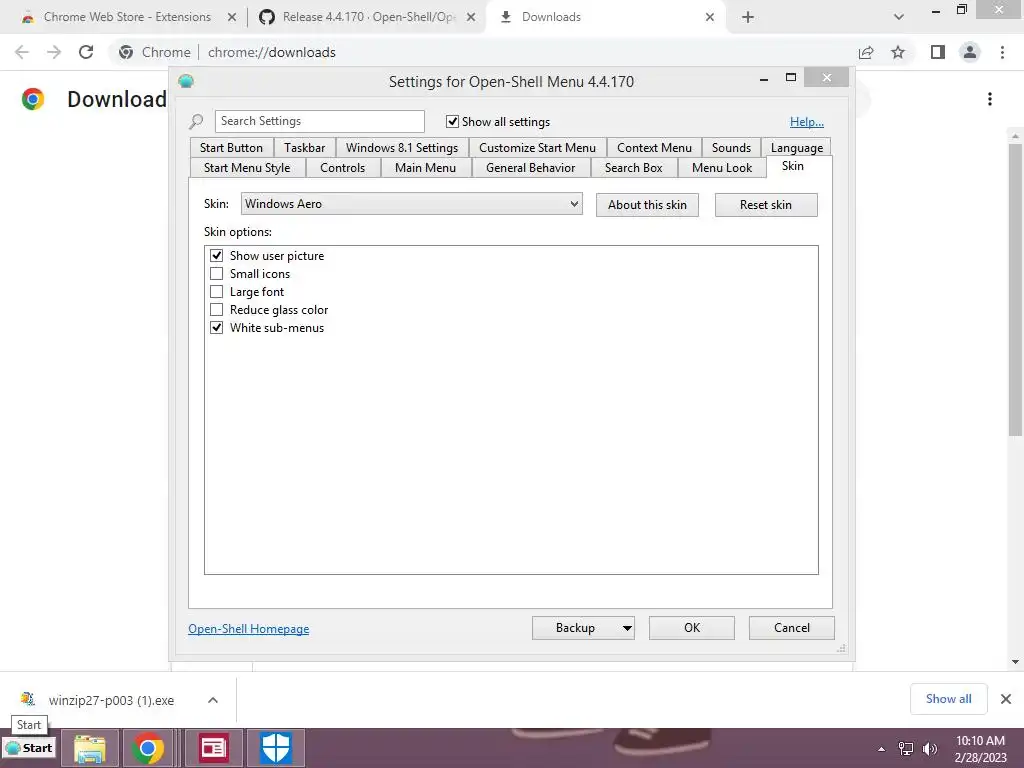This screenshot has width=1024, height=768.
Task: Open Customize Start Menu tab
Action: pyautogui.click(x=537, y=148)
